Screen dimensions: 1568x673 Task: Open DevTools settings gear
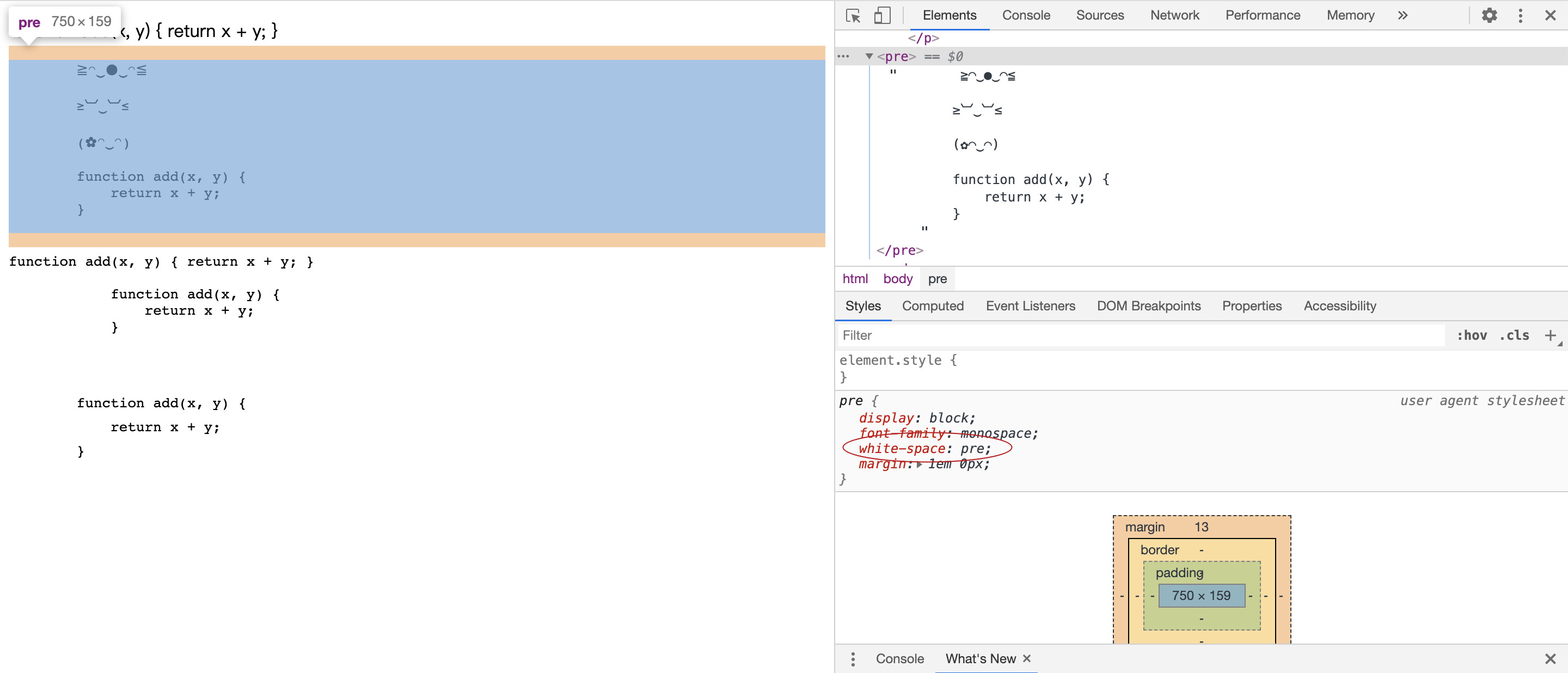pyautogui.click(x=1489, y=16)
